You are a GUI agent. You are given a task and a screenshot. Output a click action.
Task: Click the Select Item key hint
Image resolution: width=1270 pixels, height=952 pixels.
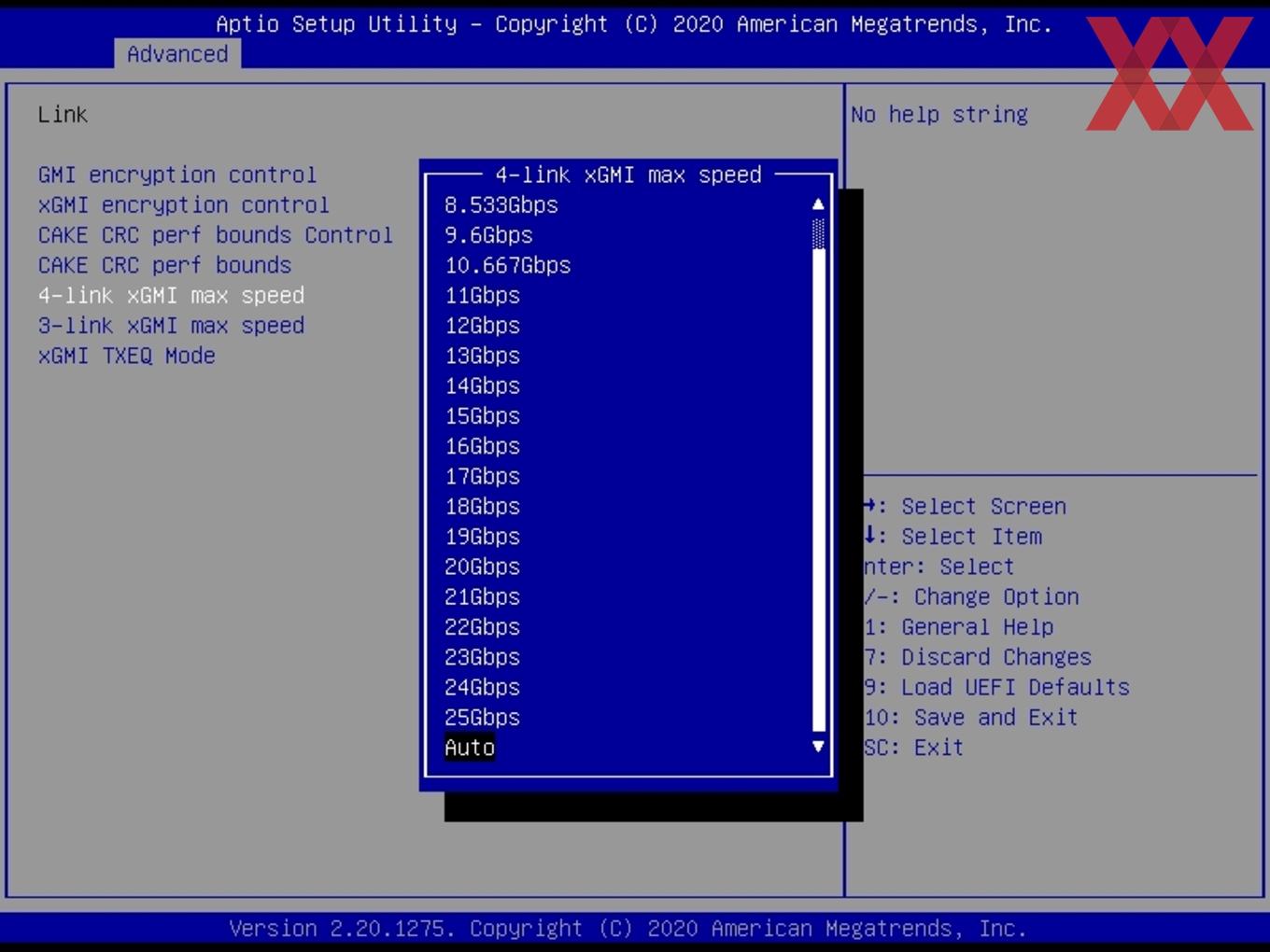point(952,537)
